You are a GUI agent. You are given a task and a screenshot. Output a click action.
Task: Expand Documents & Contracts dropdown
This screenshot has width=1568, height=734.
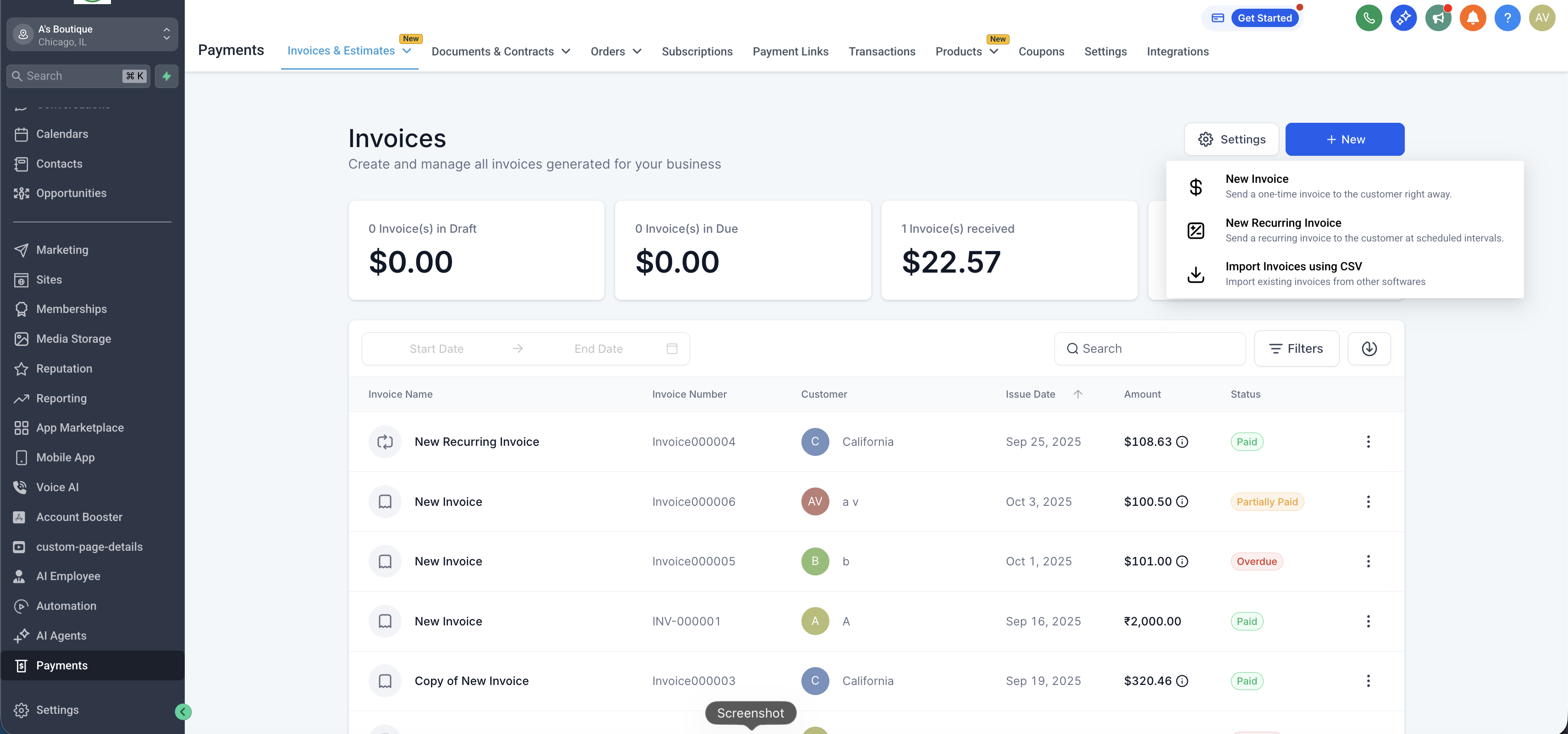[x=565, y=52]
